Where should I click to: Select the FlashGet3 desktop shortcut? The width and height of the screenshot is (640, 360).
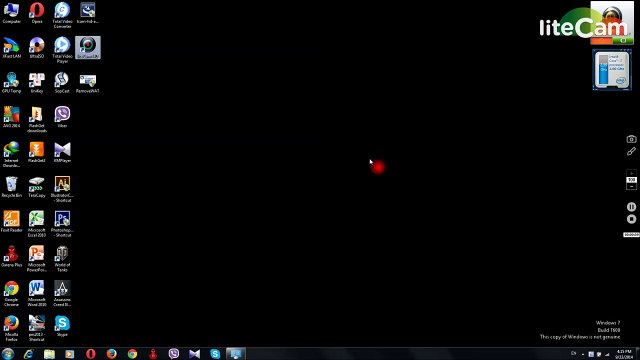[37, 152]
